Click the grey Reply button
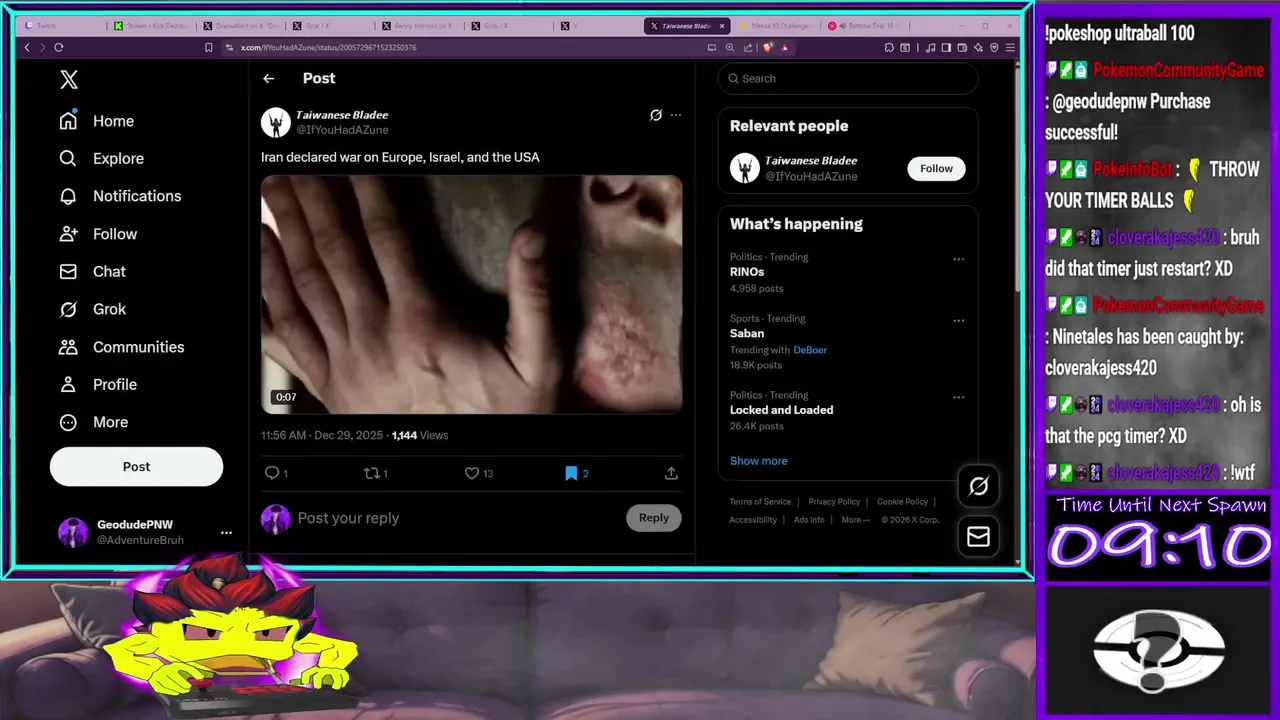This screenshot has height=720, width=1280. [654, 518]
